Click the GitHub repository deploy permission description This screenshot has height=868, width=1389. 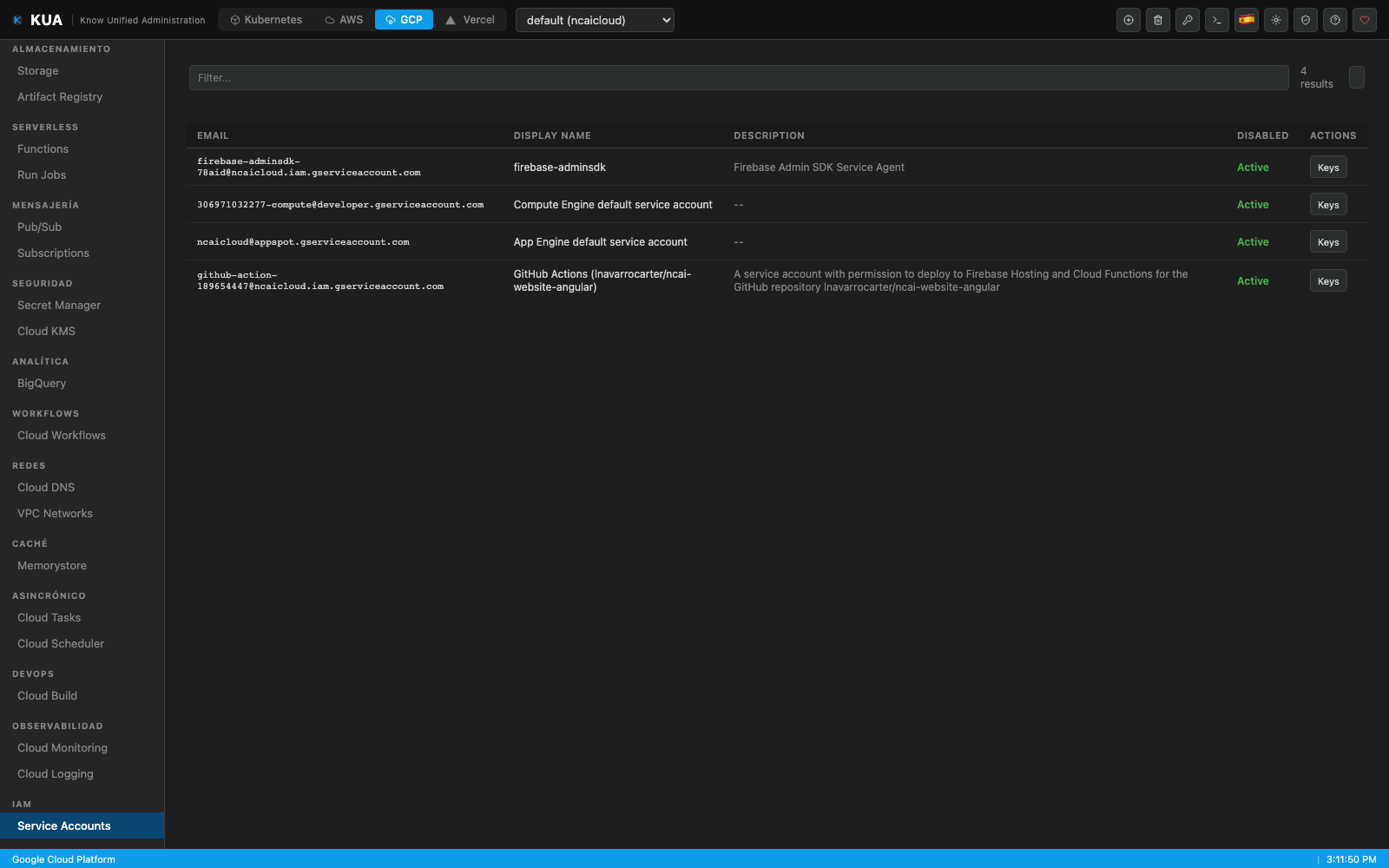[961, 280]
